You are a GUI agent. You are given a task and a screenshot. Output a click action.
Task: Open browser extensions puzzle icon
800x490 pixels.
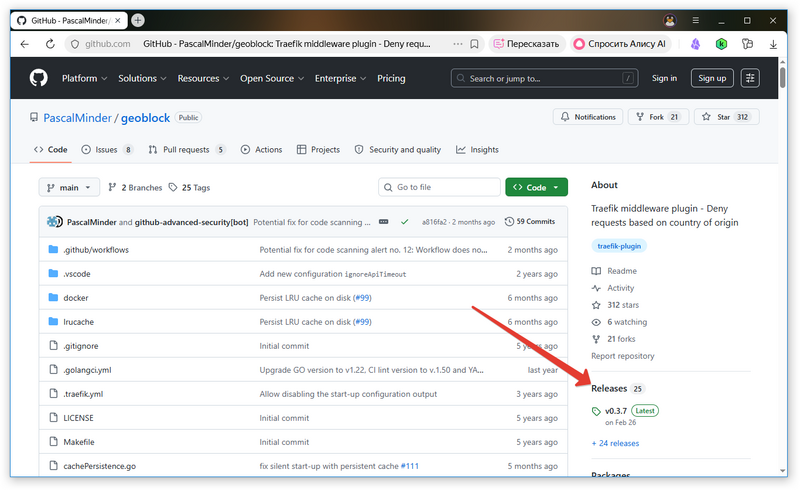[747, 44]
